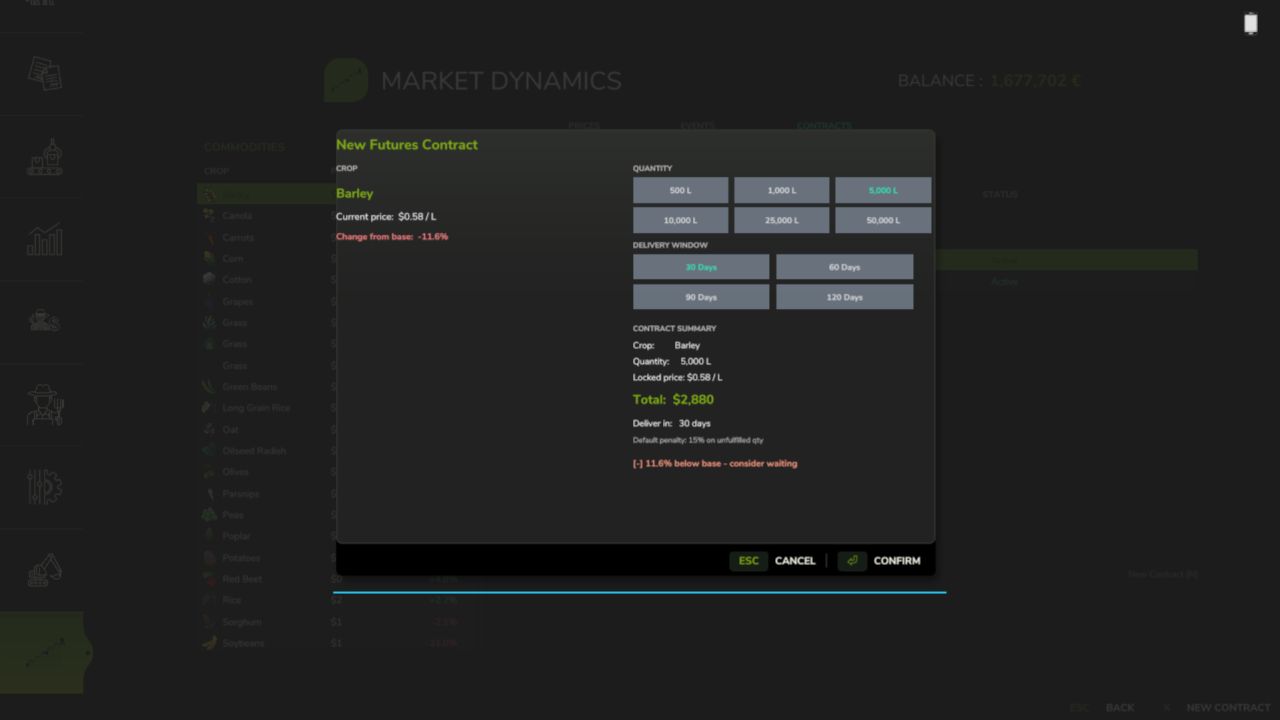Switch delivery window to 60 Days
1280x720 pixels.
tap(844, 267)
